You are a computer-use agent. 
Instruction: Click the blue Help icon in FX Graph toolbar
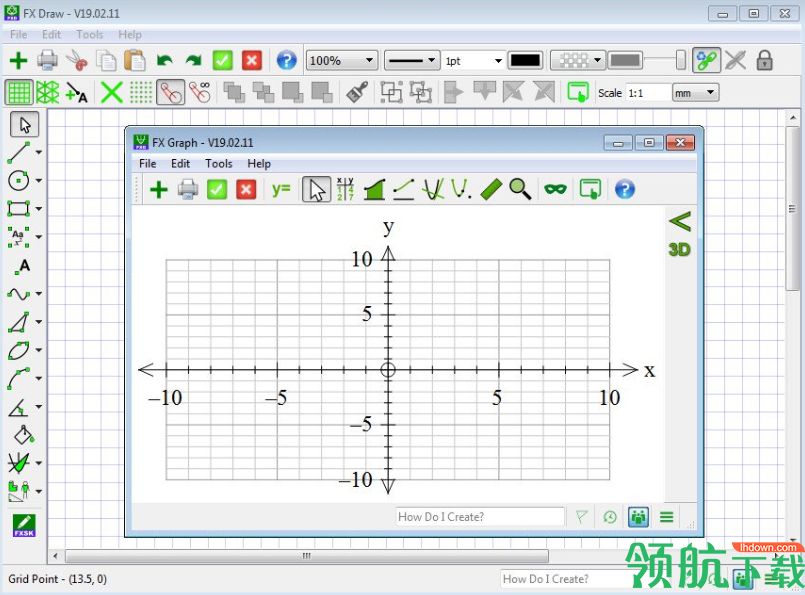click(x=625, y=189)
